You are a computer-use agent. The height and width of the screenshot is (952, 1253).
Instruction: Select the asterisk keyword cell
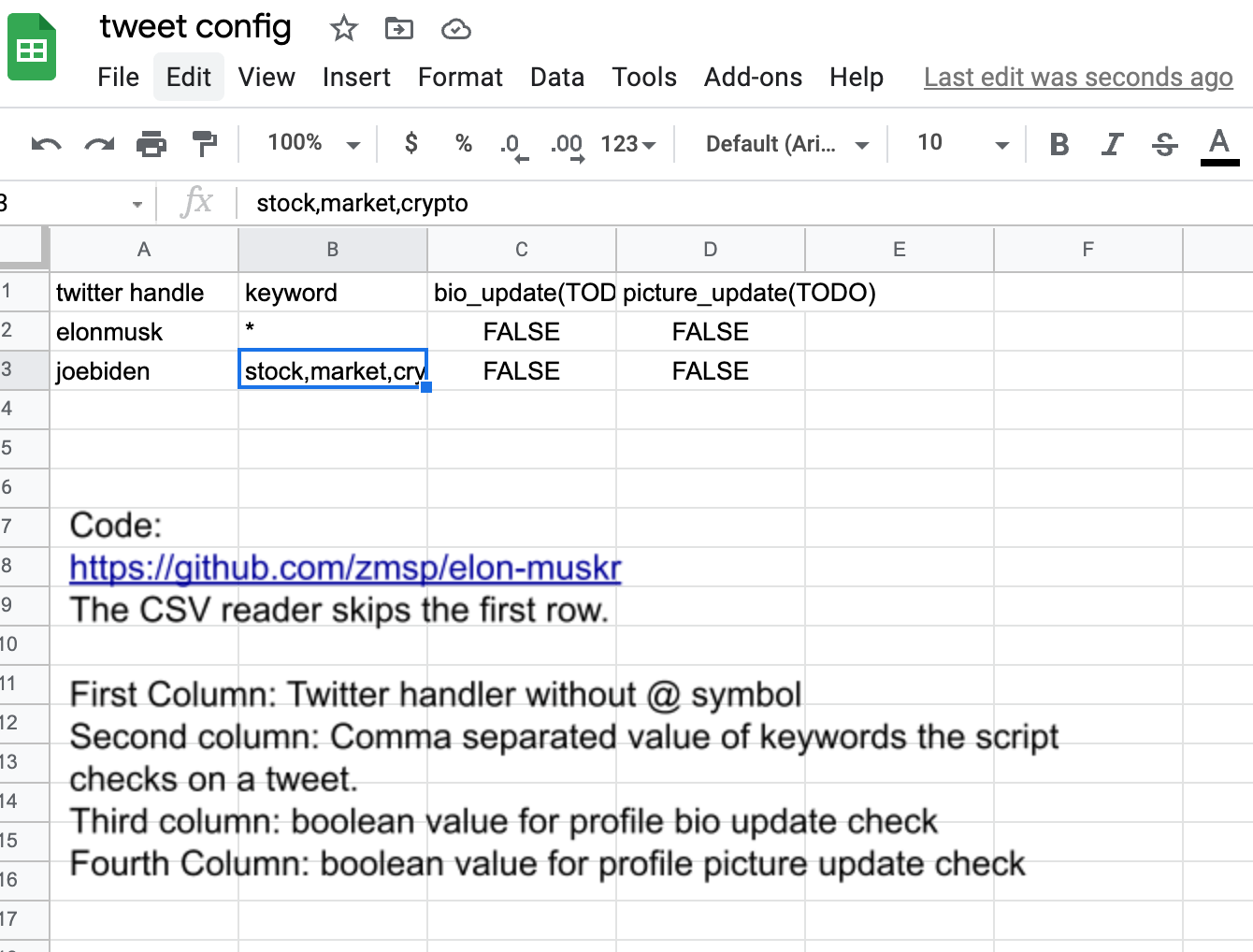click(333, 331)
